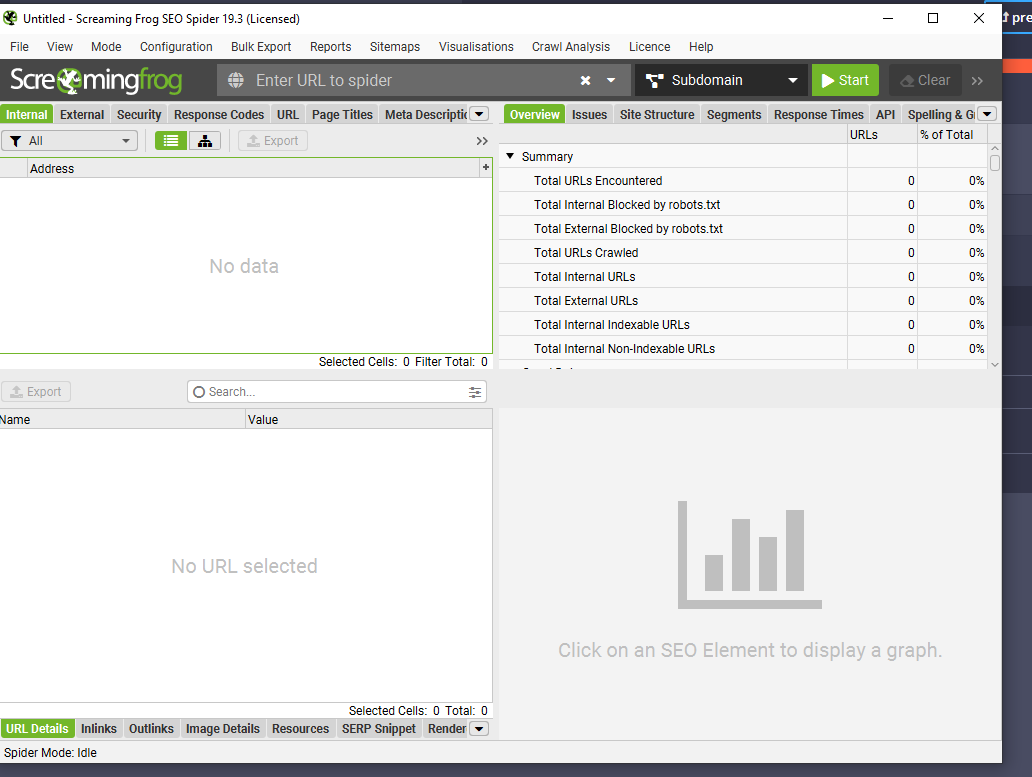Open the Sitemaps menu
1032x777 pixels.
pos(394,47)
